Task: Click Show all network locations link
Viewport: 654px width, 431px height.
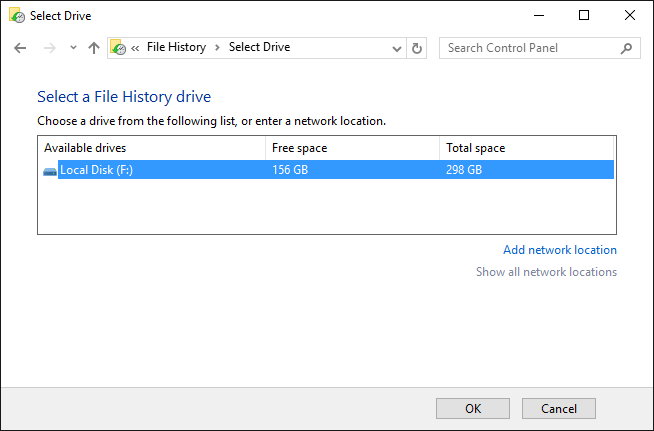Action: coord(546,272)
